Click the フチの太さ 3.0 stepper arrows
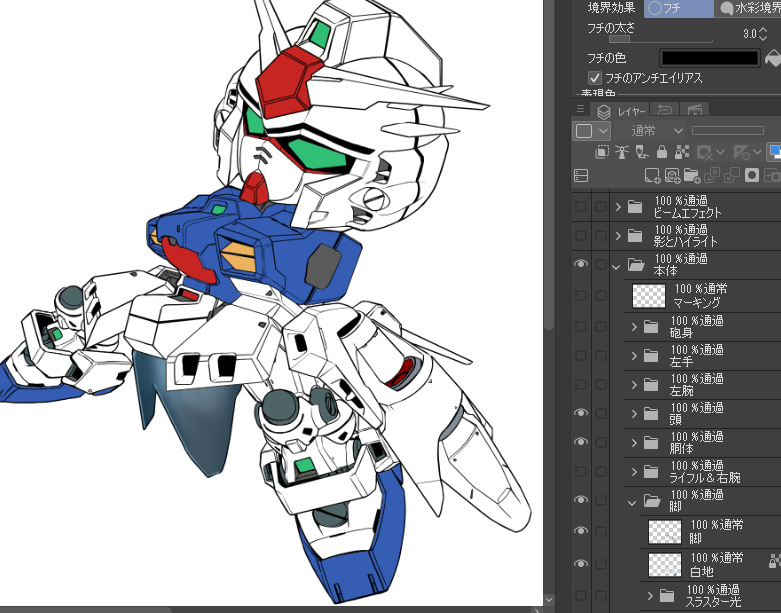781x613 pixels. click(x=763, y=33)
